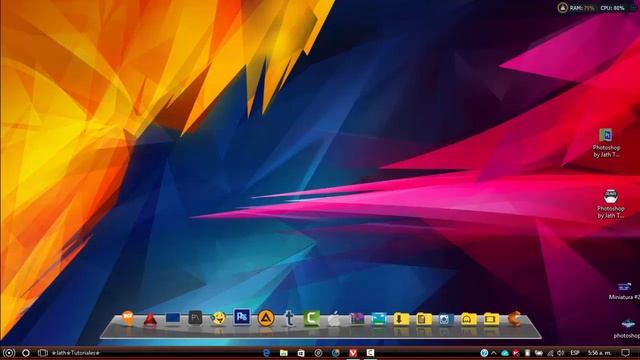
Task: Open network Wi-Fi tray icon
Action: (550, 353)
